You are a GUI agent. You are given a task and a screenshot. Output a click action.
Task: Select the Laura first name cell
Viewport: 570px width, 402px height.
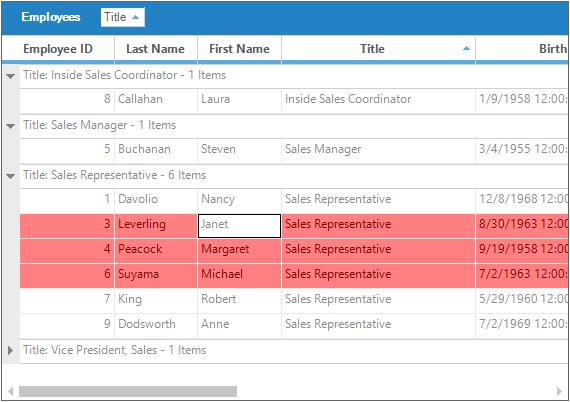click(239, 100)
